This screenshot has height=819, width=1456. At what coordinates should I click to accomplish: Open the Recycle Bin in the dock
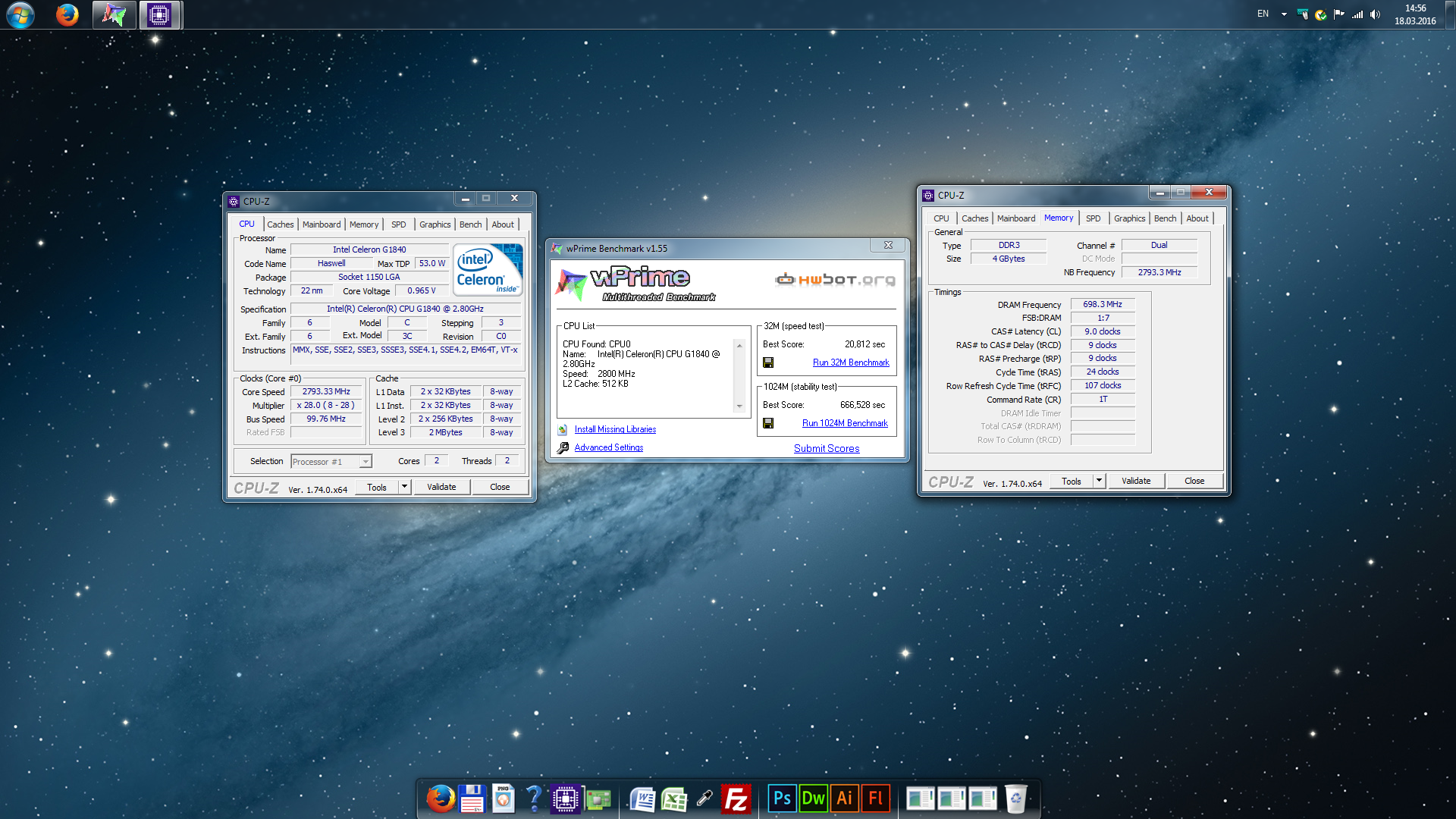(1015, 799)
